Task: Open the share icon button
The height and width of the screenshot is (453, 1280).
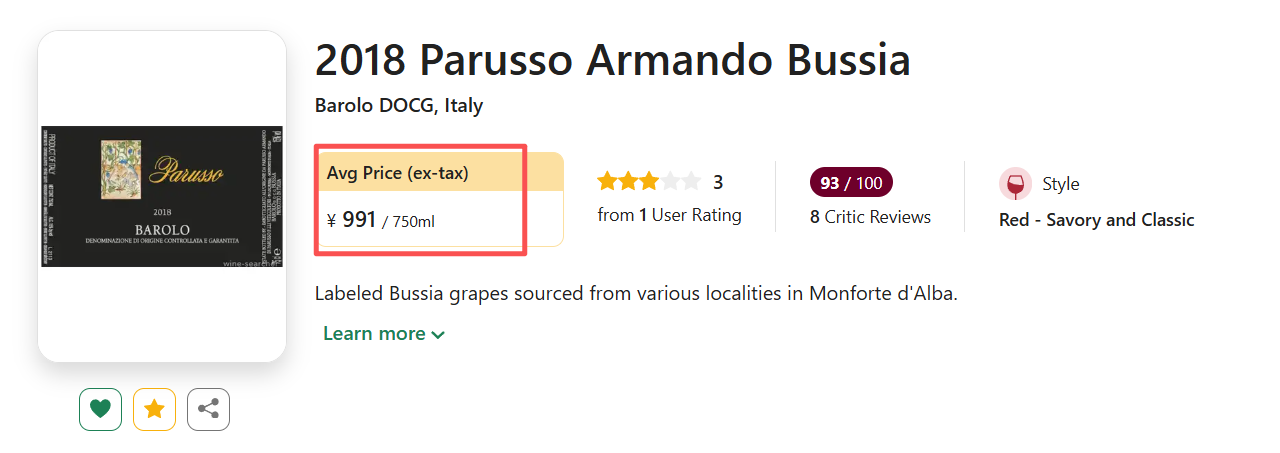Action: (x=208, y=409)
